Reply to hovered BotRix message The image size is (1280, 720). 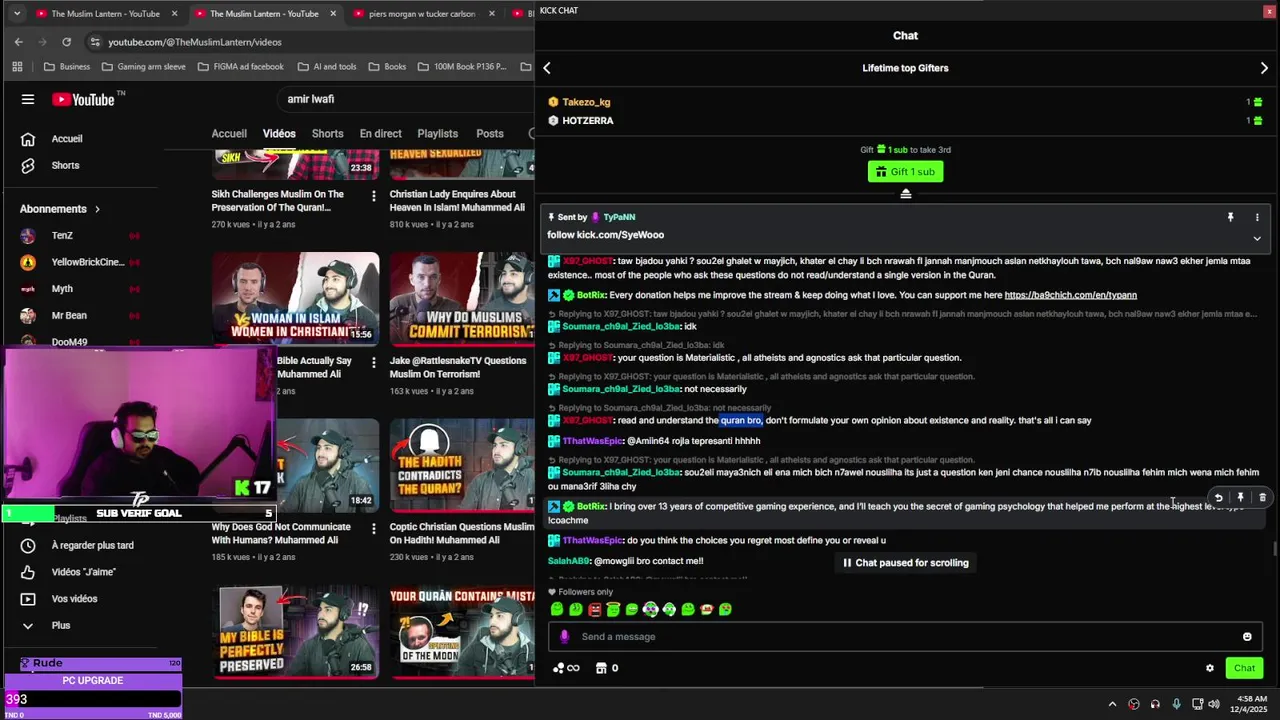[x=1218, y=497]
